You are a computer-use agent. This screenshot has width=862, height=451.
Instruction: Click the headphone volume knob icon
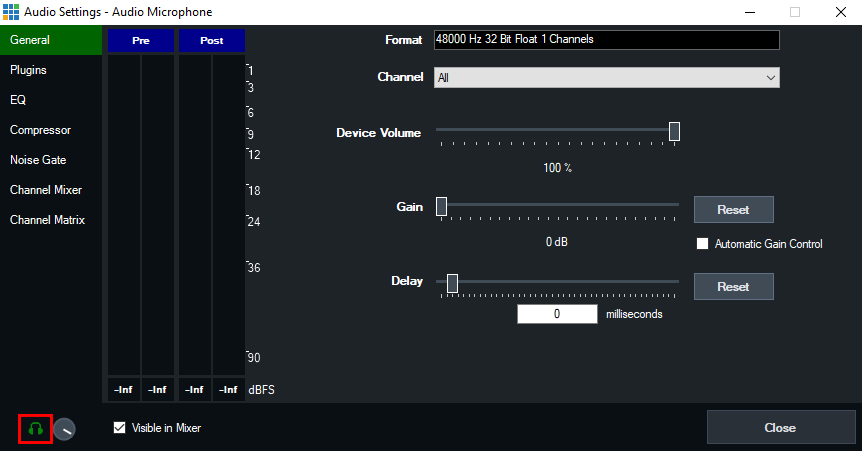(x=64, y=429)
